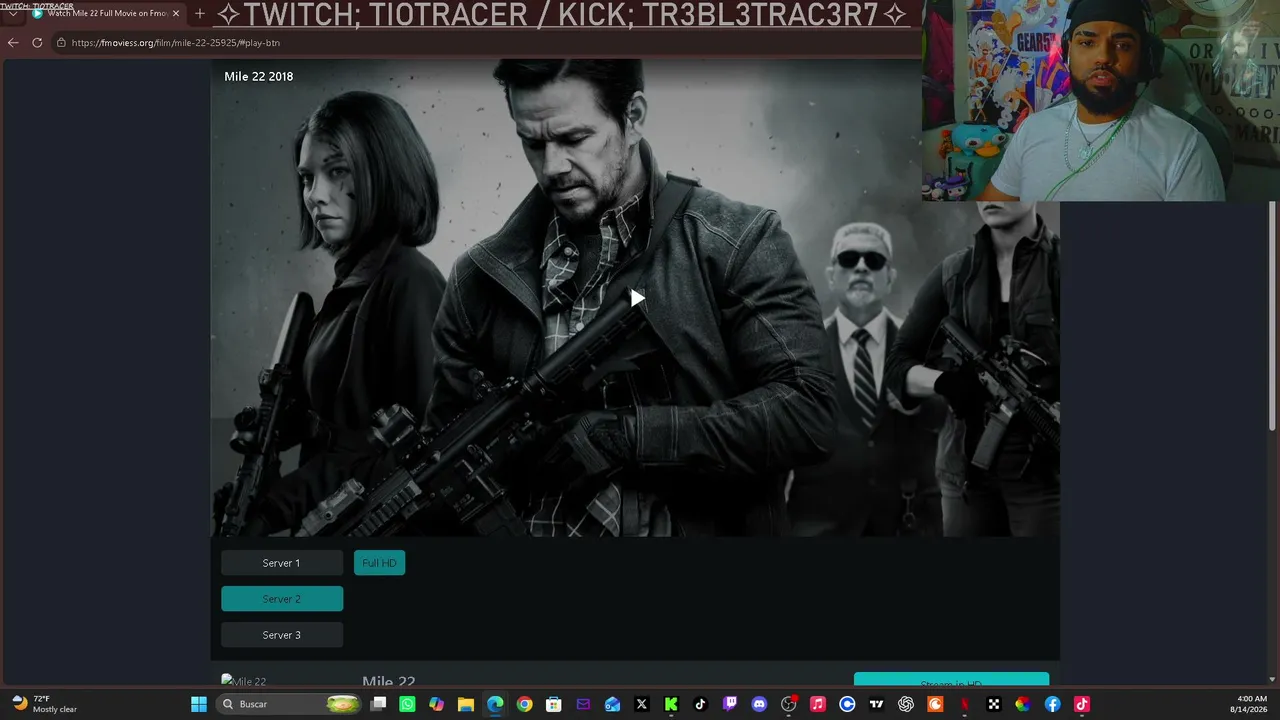Choose Server 3
This screenshot has height=720, width=1280.
pos(281,635)
